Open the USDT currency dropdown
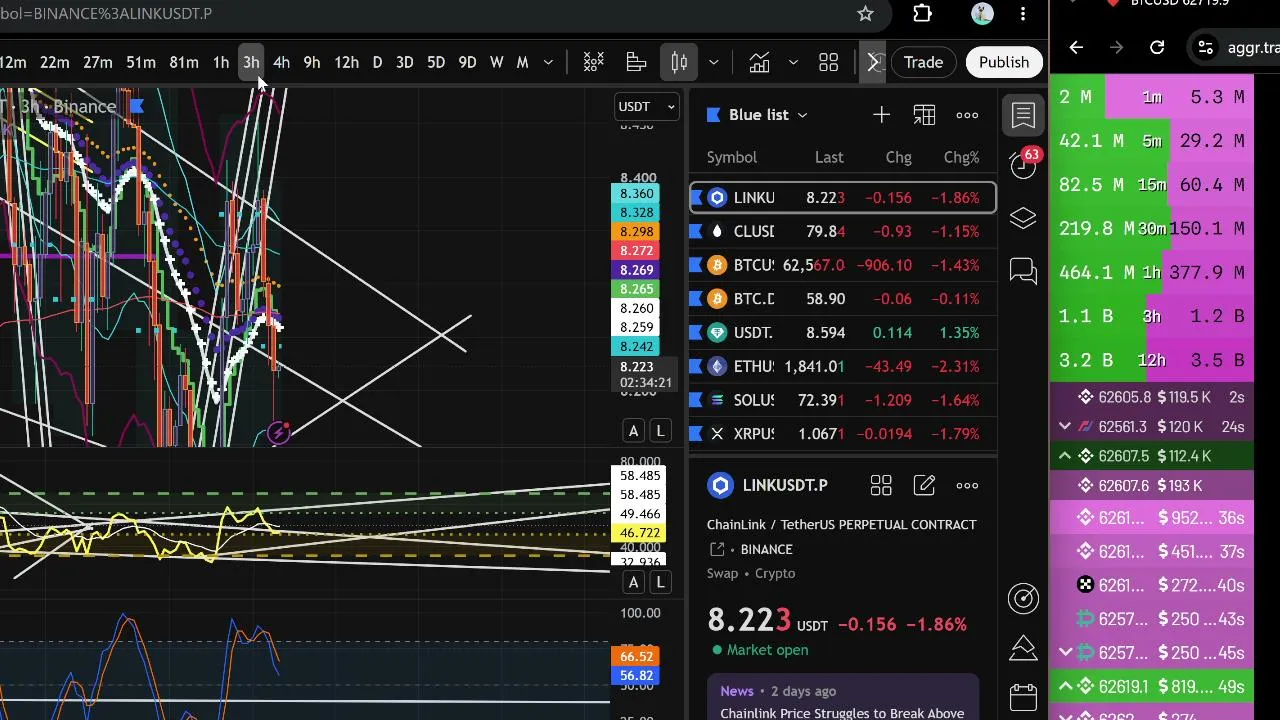The height and width of the screenshot is (720, 1280). pyautogui.click(x=648, y=107)
